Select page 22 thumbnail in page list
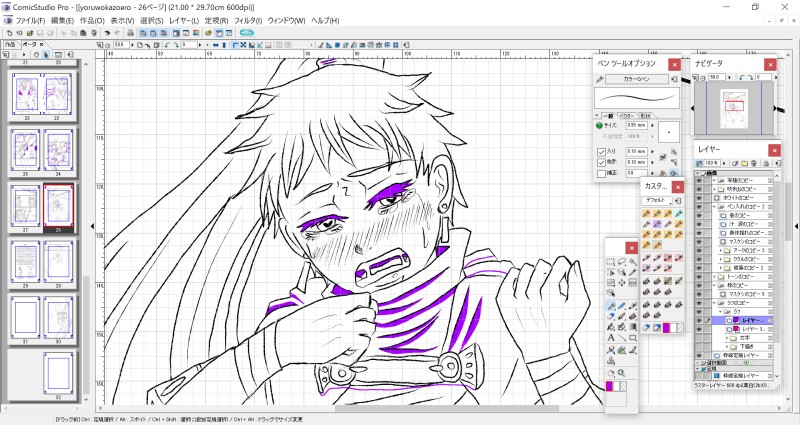Screen dimensions: 800x425 (x=58, y=93)
